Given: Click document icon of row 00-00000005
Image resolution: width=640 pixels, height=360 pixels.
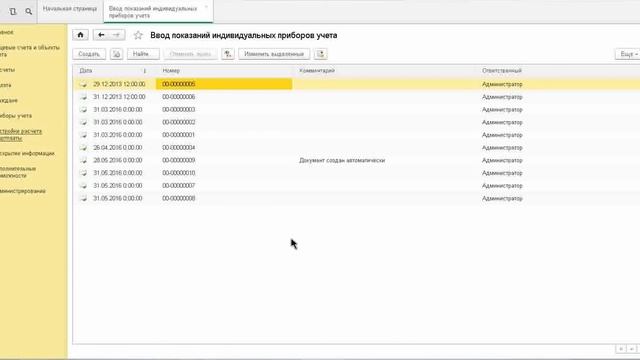Looking at the screenshot, I should point(83,84).
